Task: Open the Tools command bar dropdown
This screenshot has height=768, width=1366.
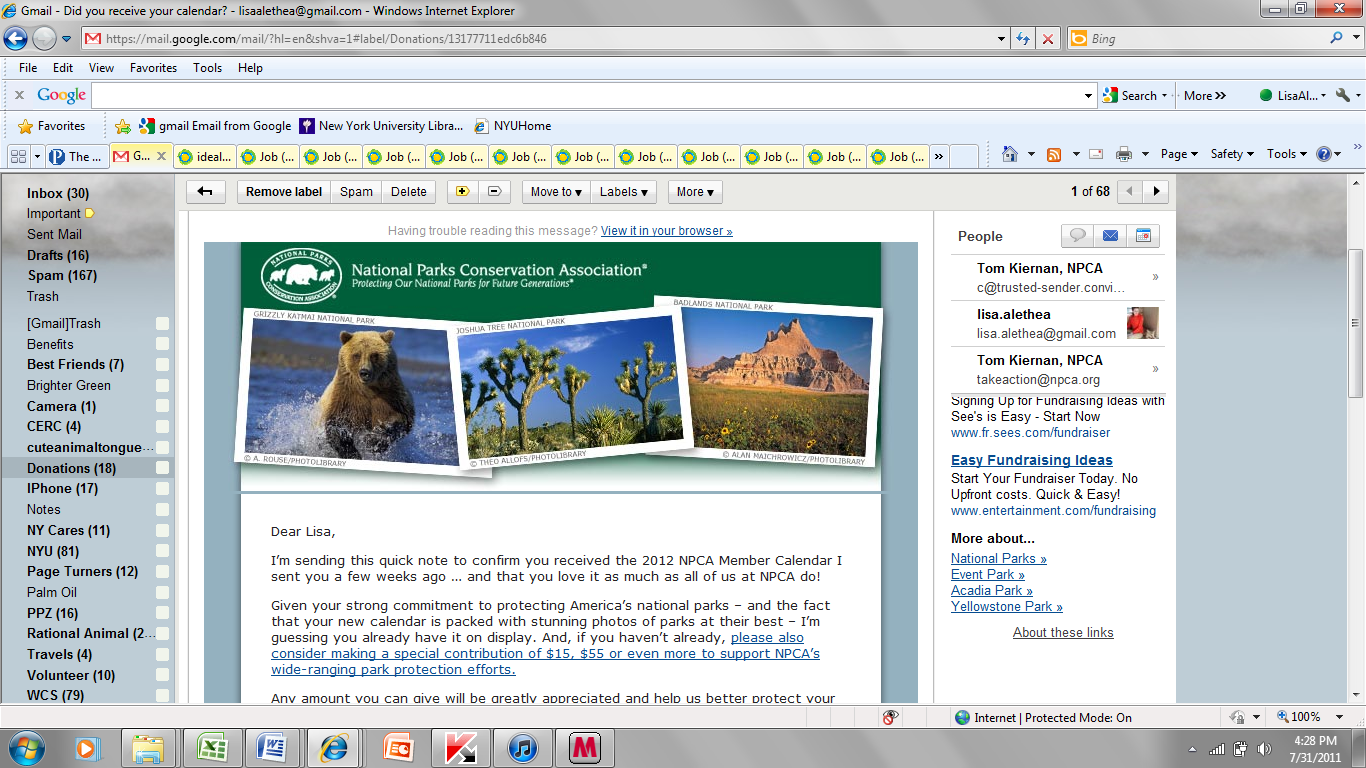Action: (x=1287, y=154)
